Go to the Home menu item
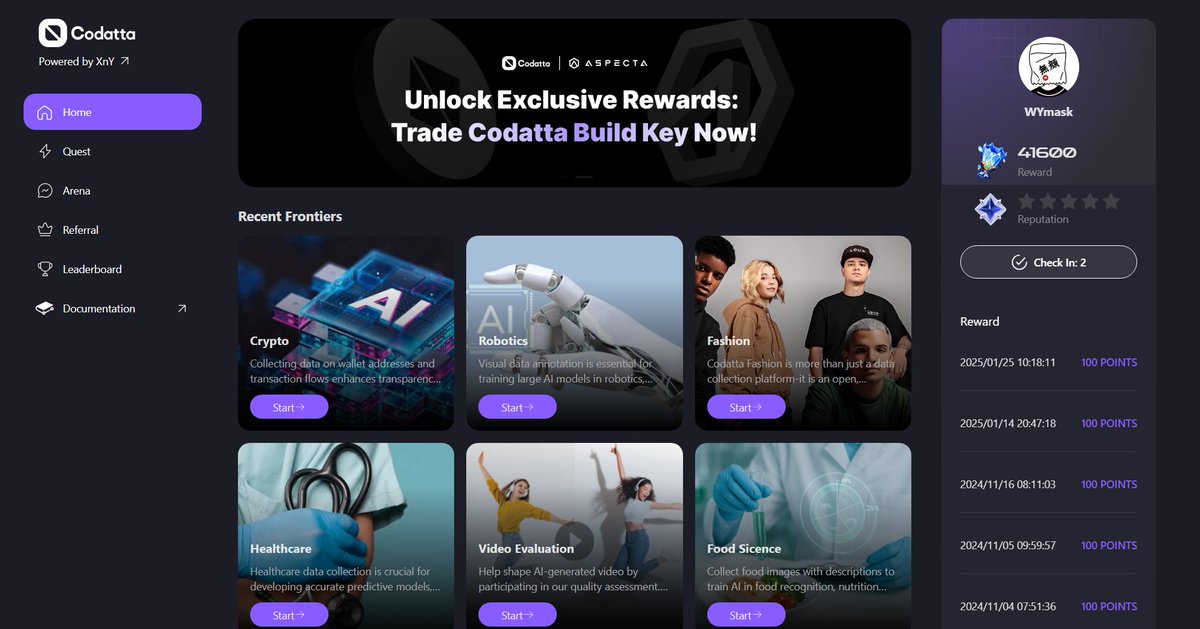This screenshot has width=1200, height=629. tap(113, 112)
